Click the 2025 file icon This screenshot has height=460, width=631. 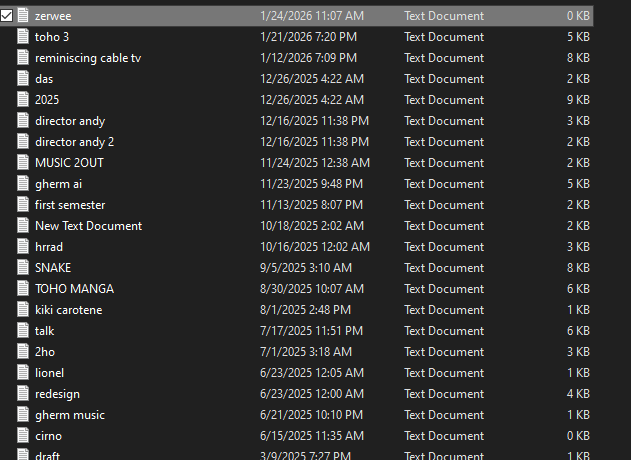pos(24,100)
